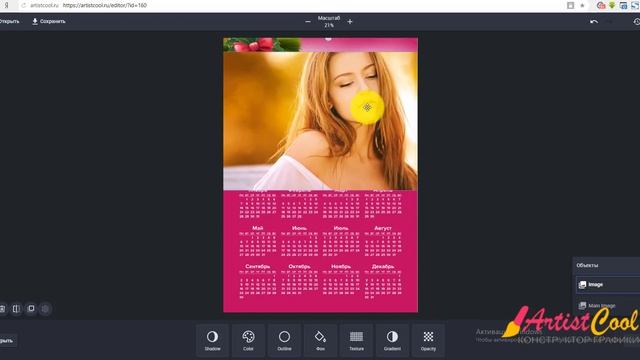Viewport: 640px width, 360px height.
Task: Click the Открыть open button
Action: pos(9,21)
